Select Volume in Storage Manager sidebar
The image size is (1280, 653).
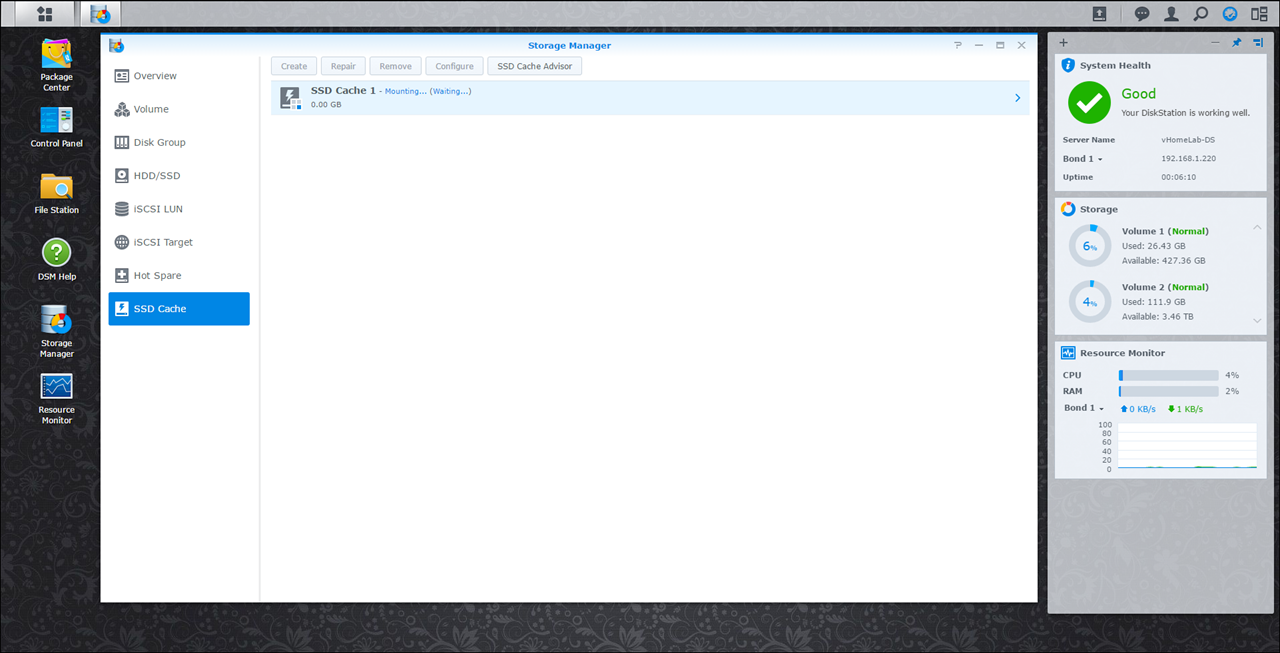151,109
